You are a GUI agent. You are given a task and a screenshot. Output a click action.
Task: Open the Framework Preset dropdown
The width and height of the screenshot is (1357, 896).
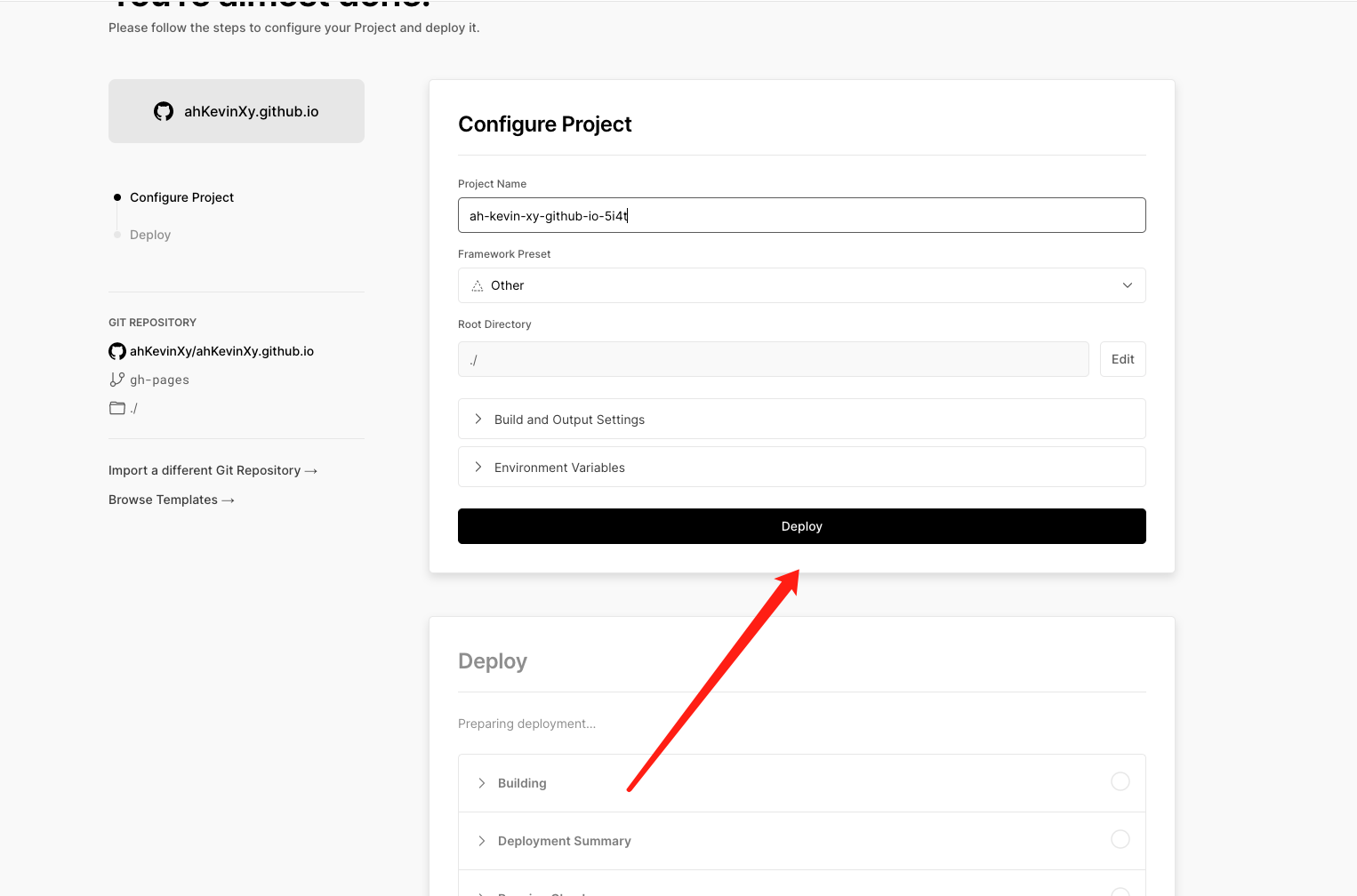point(800,285)
